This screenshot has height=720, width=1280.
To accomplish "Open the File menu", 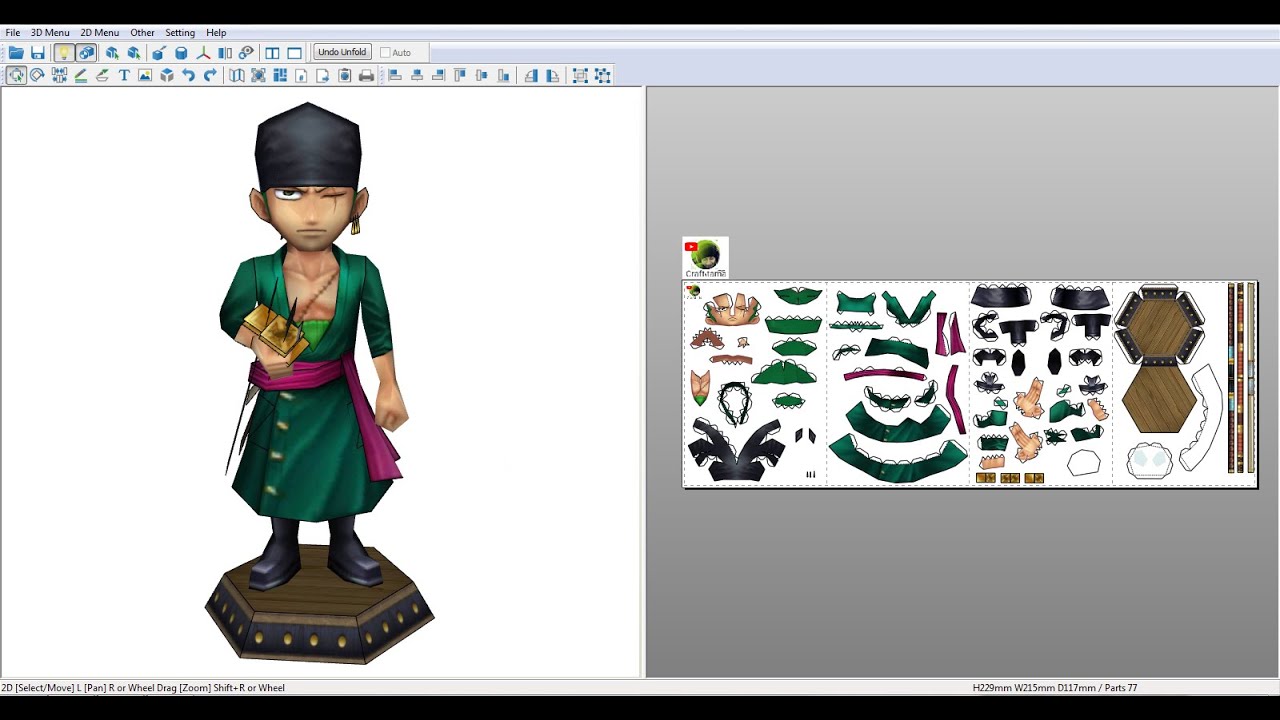I will (13, 33).
